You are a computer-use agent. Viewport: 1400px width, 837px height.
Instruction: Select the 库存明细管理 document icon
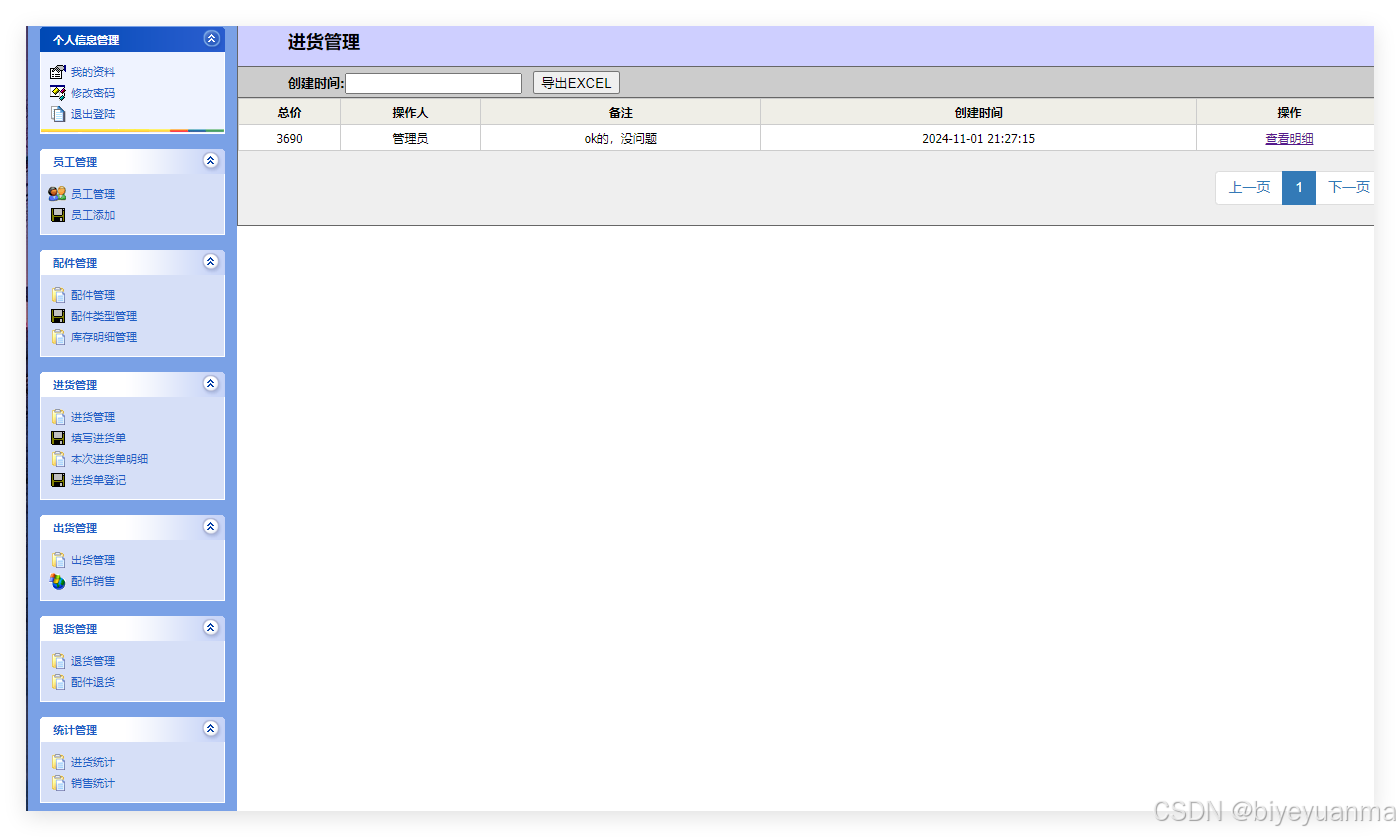[x=57, y=336]
